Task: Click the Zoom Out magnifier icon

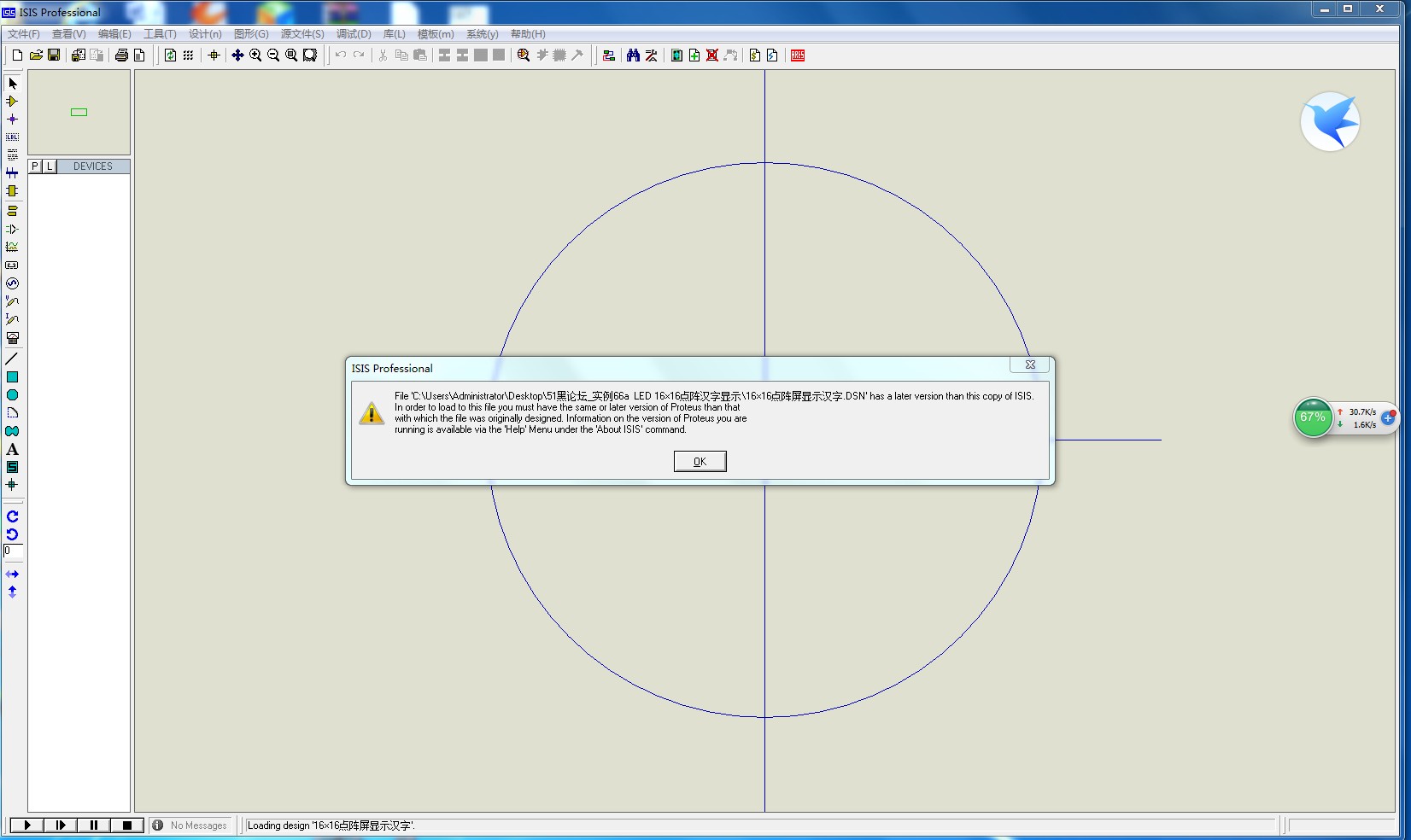Action: tap(273, 55)
